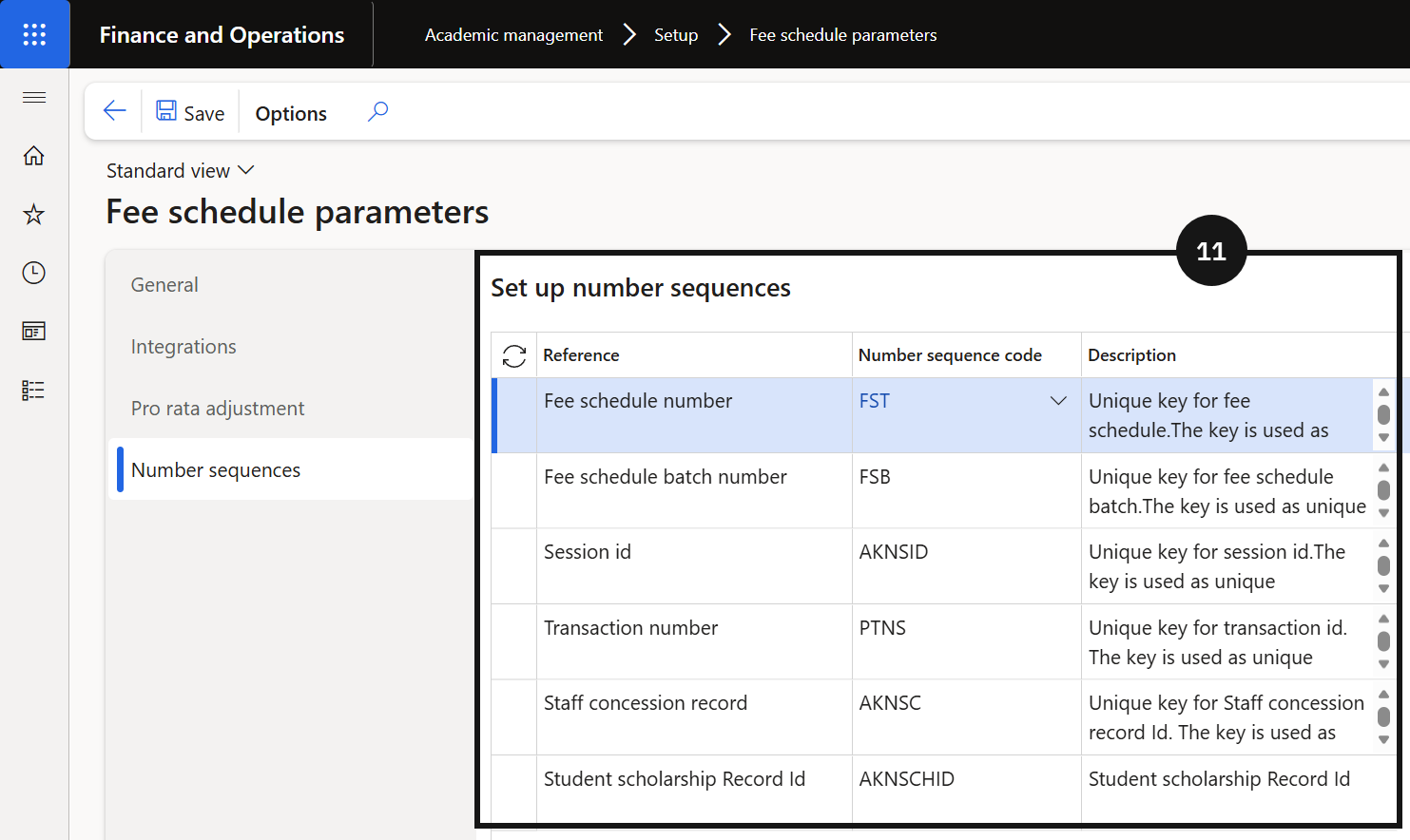
Task: Click the FST code link
Action: [875, 401]
